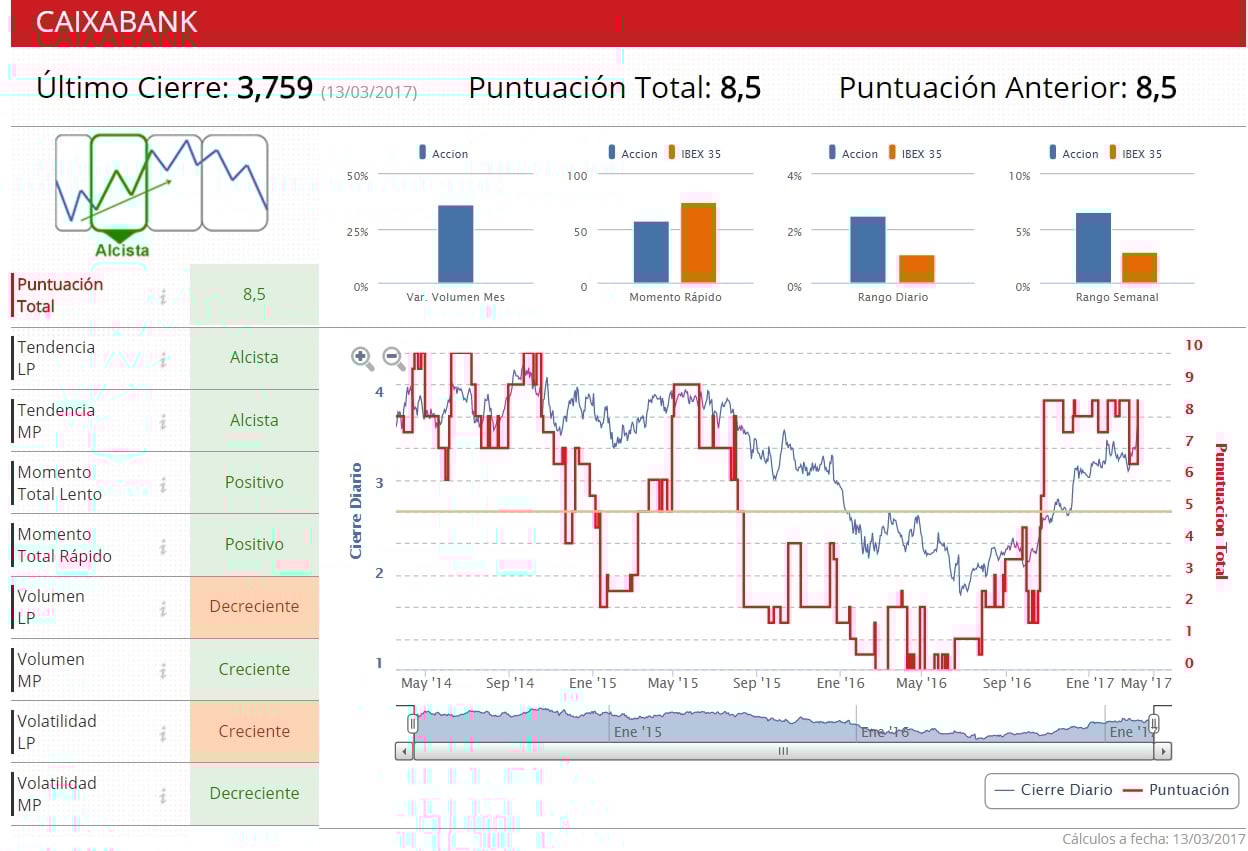The width and height of the screenshot is (1248, 851).
Task: Click the Creciente value for Volatilidad LP
Action: coord(254,732)
